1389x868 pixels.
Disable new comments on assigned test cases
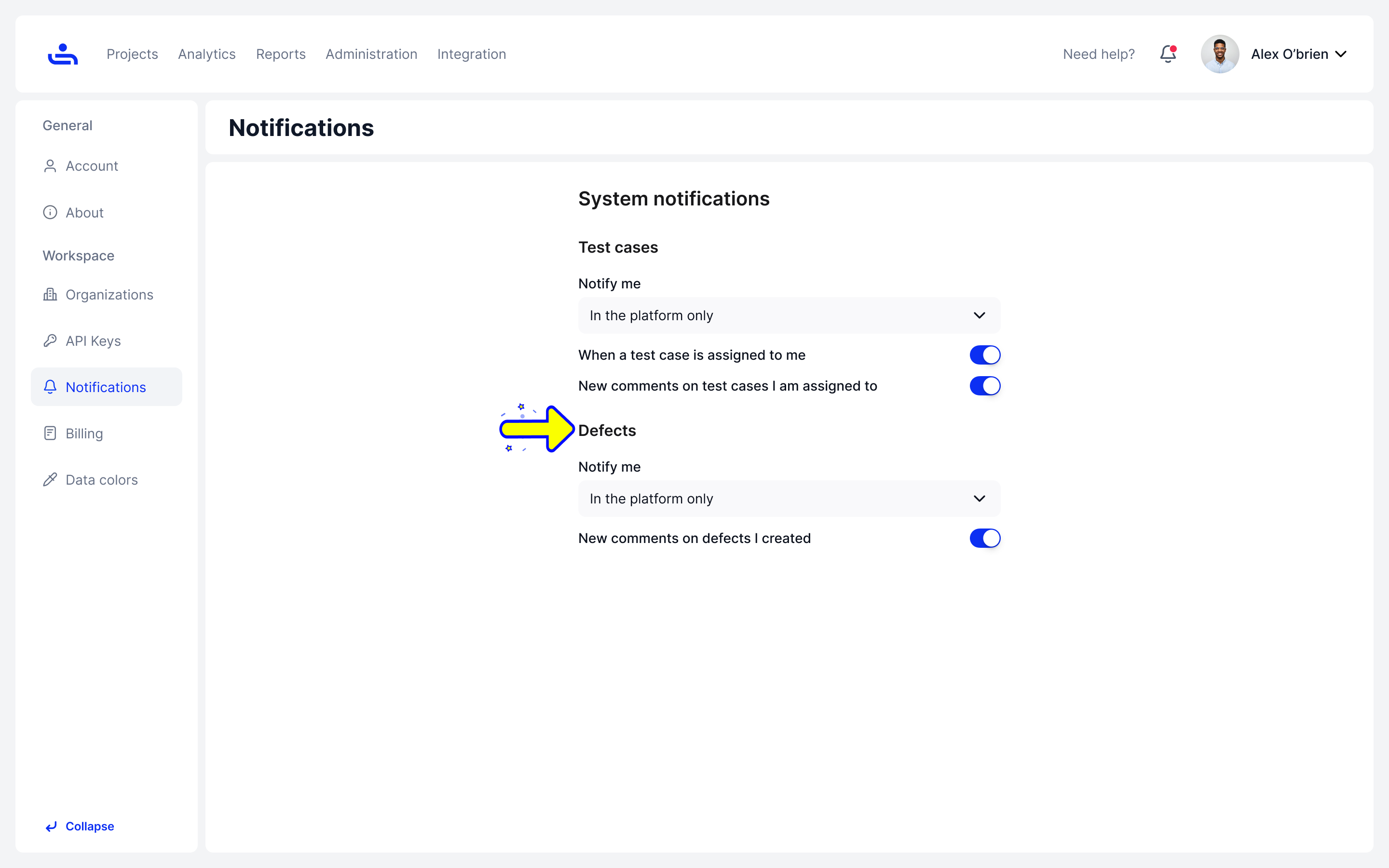[985, 386]
